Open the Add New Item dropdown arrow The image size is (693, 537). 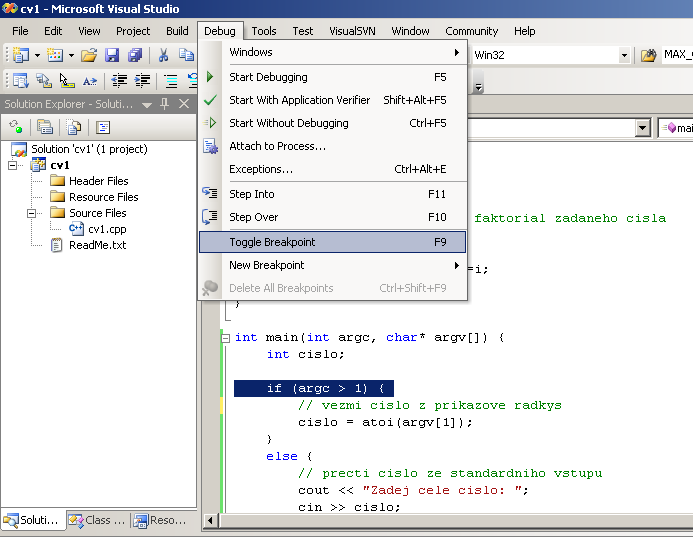71,56
